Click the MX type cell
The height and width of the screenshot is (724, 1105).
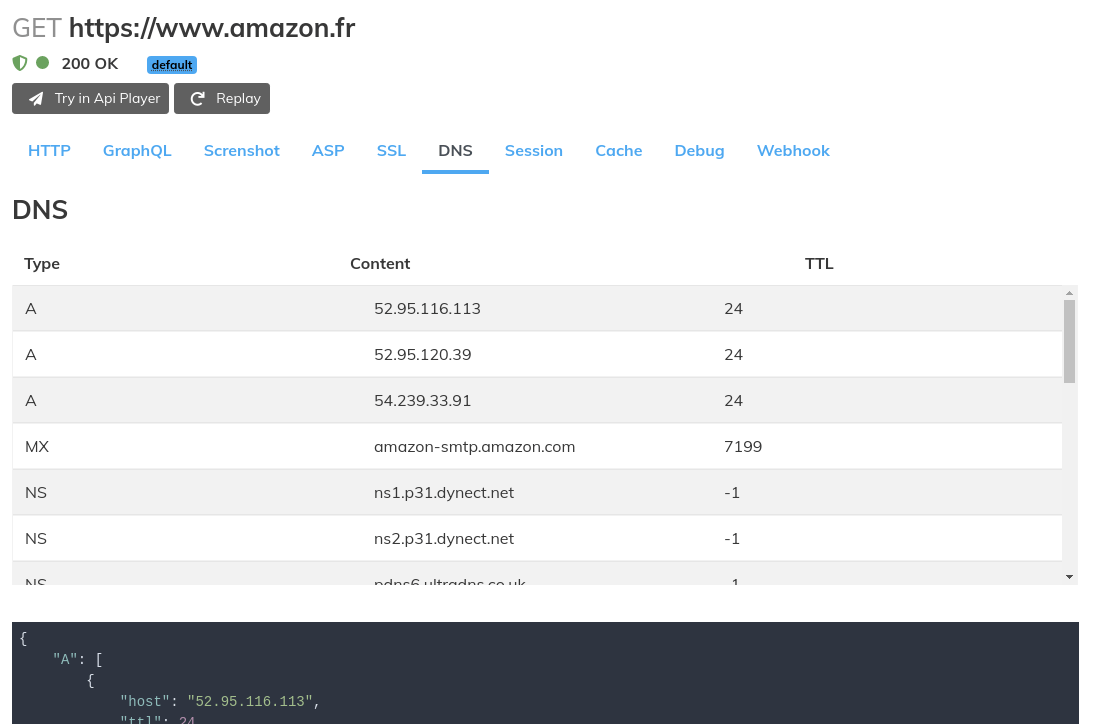[x=37, y=447]
